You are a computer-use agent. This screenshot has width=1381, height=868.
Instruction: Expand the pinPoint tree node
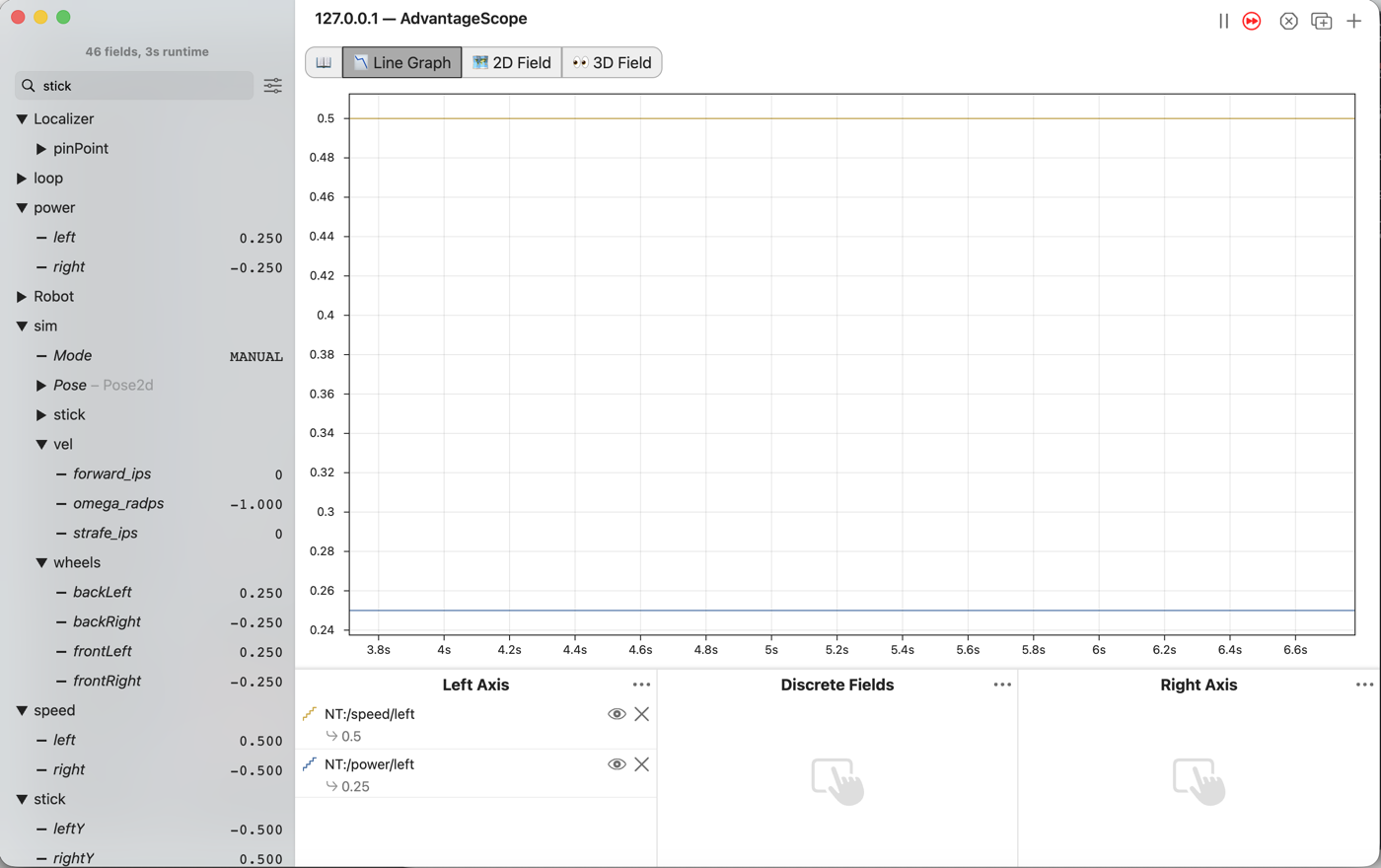(41, 149)
